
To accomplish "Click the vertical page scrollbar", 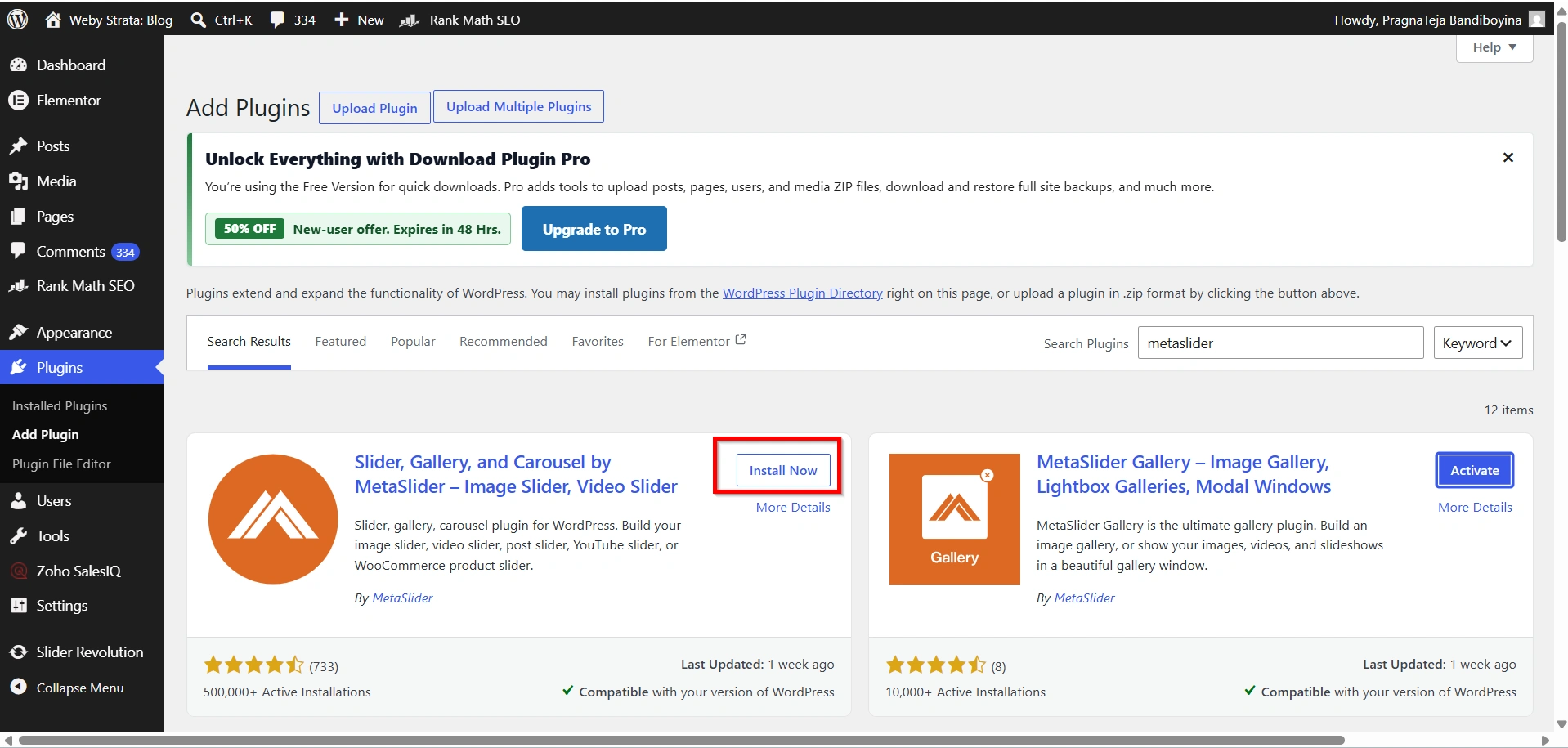I will click(1561, 131).
